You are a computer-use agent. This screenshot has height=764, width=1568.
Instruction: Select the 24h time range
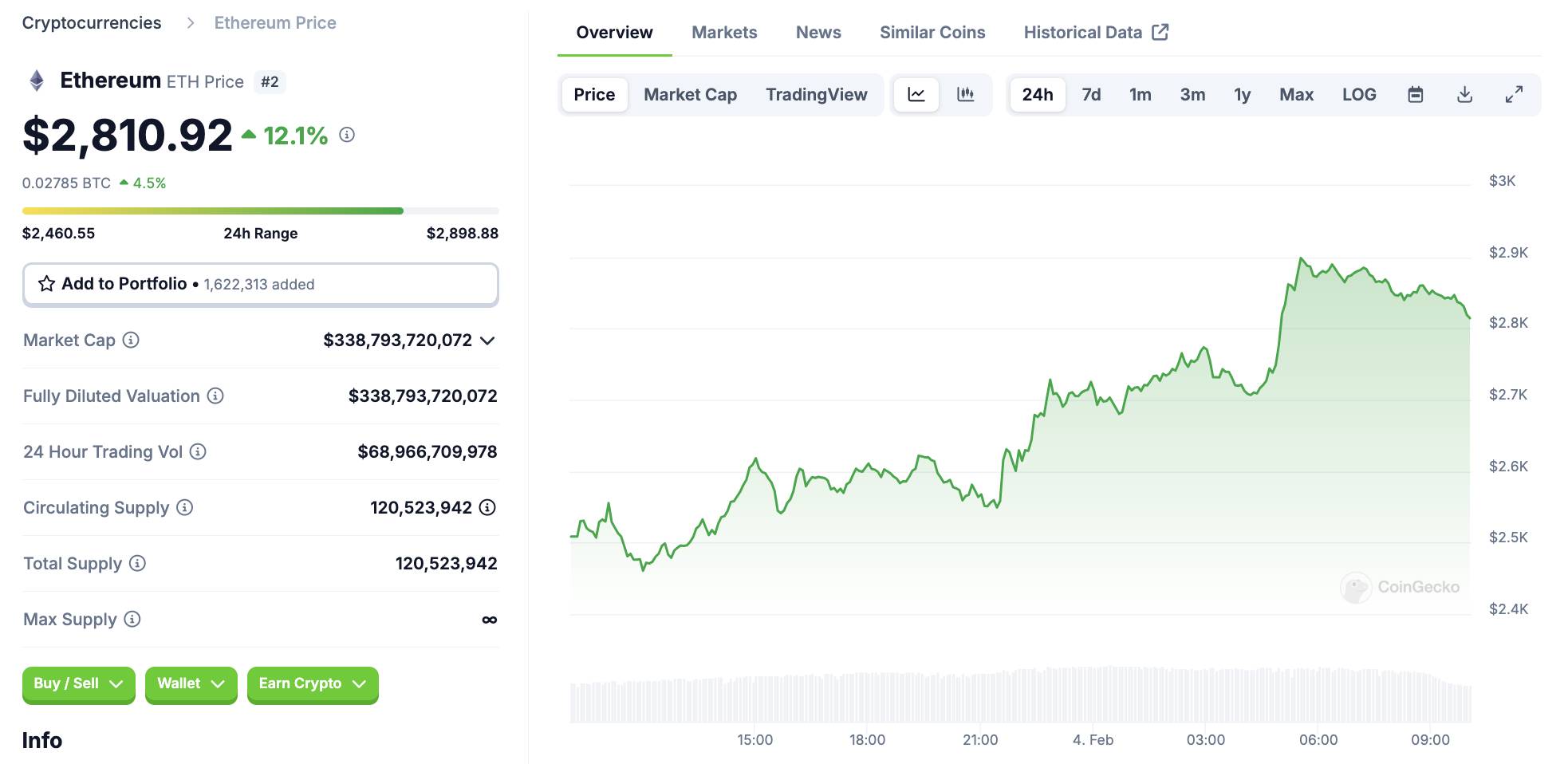(1038, 95)
